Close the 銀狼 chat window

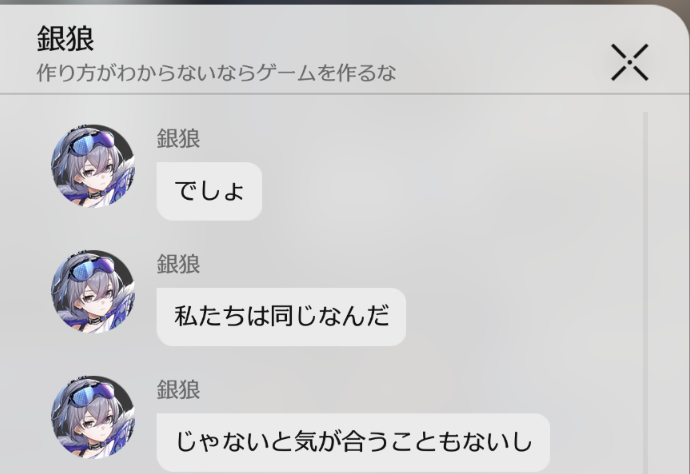point(629,62)
